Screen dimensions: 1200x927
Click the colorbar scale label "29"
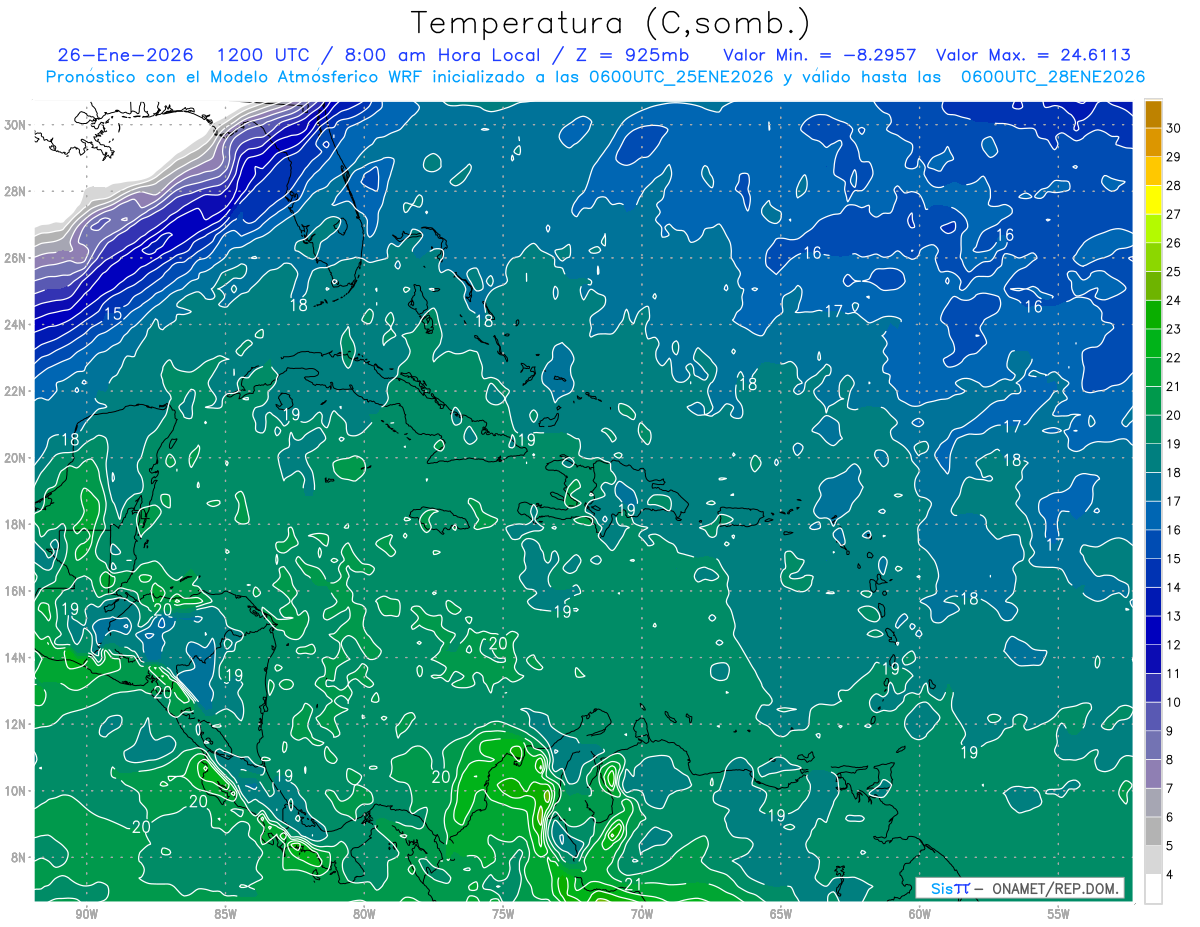tap(1174, 156)
